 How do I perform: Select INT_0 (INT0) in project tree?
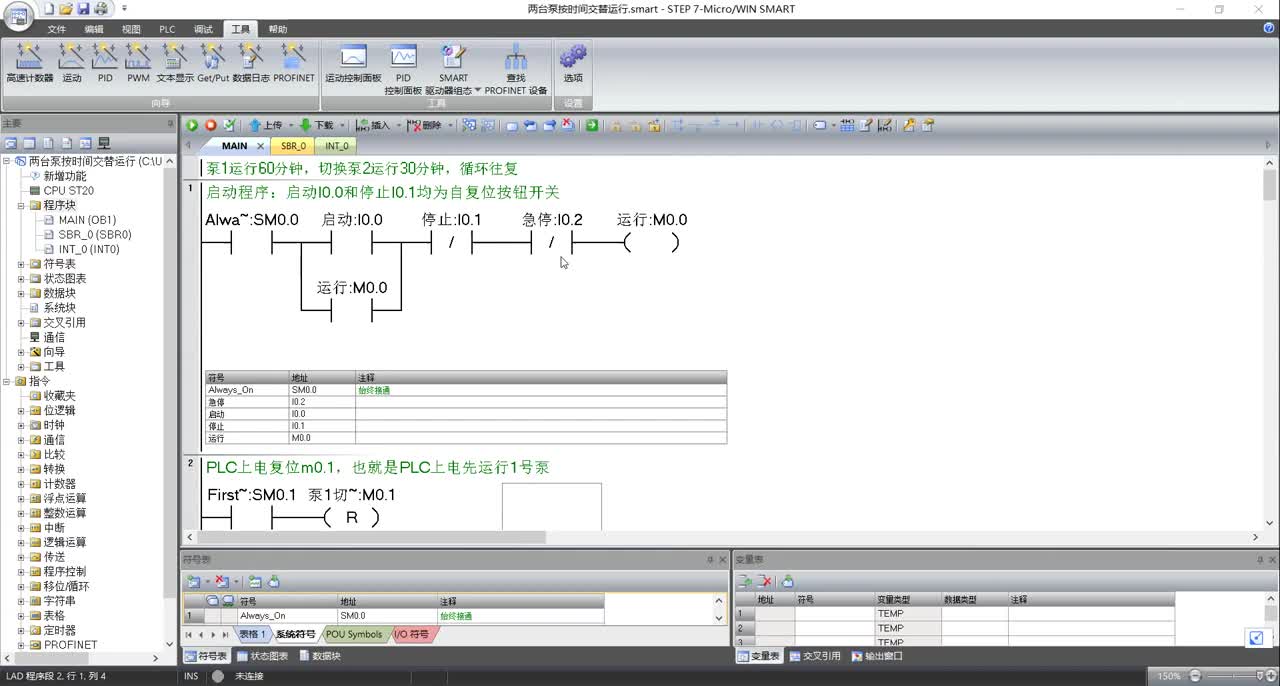point(88,249)
